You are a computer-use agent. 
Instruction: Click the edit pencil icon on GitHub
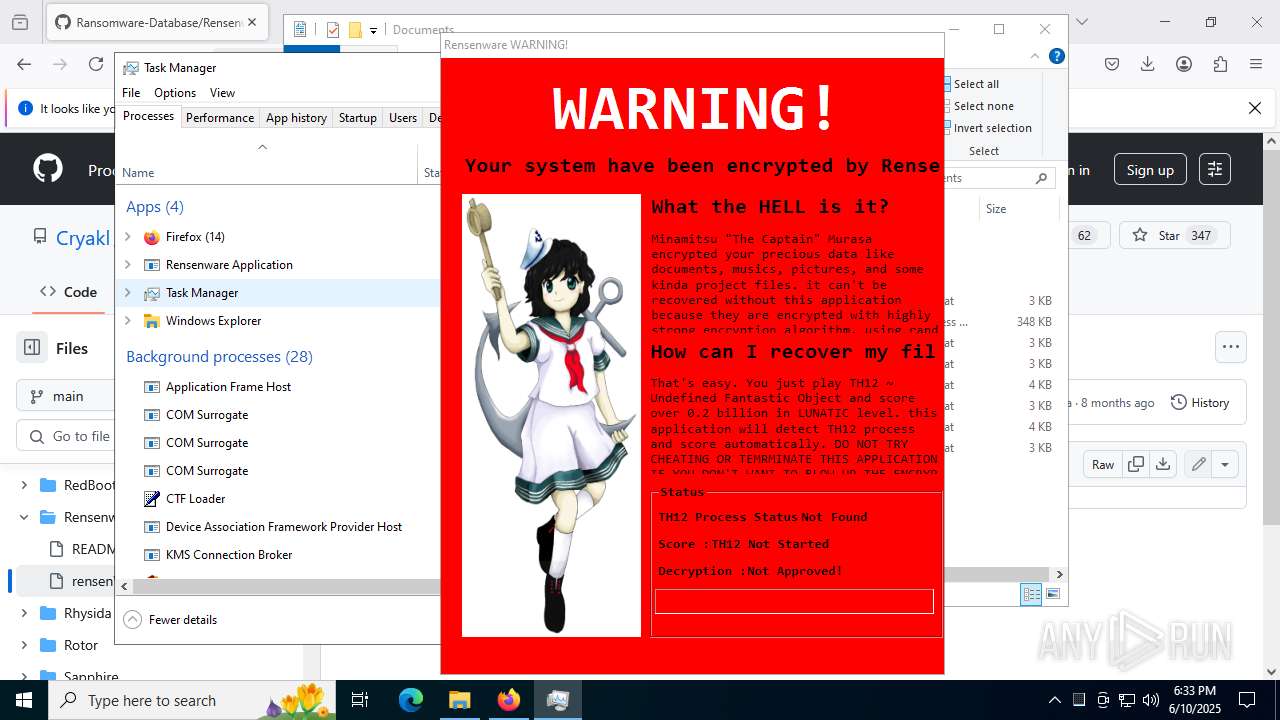1198,464
